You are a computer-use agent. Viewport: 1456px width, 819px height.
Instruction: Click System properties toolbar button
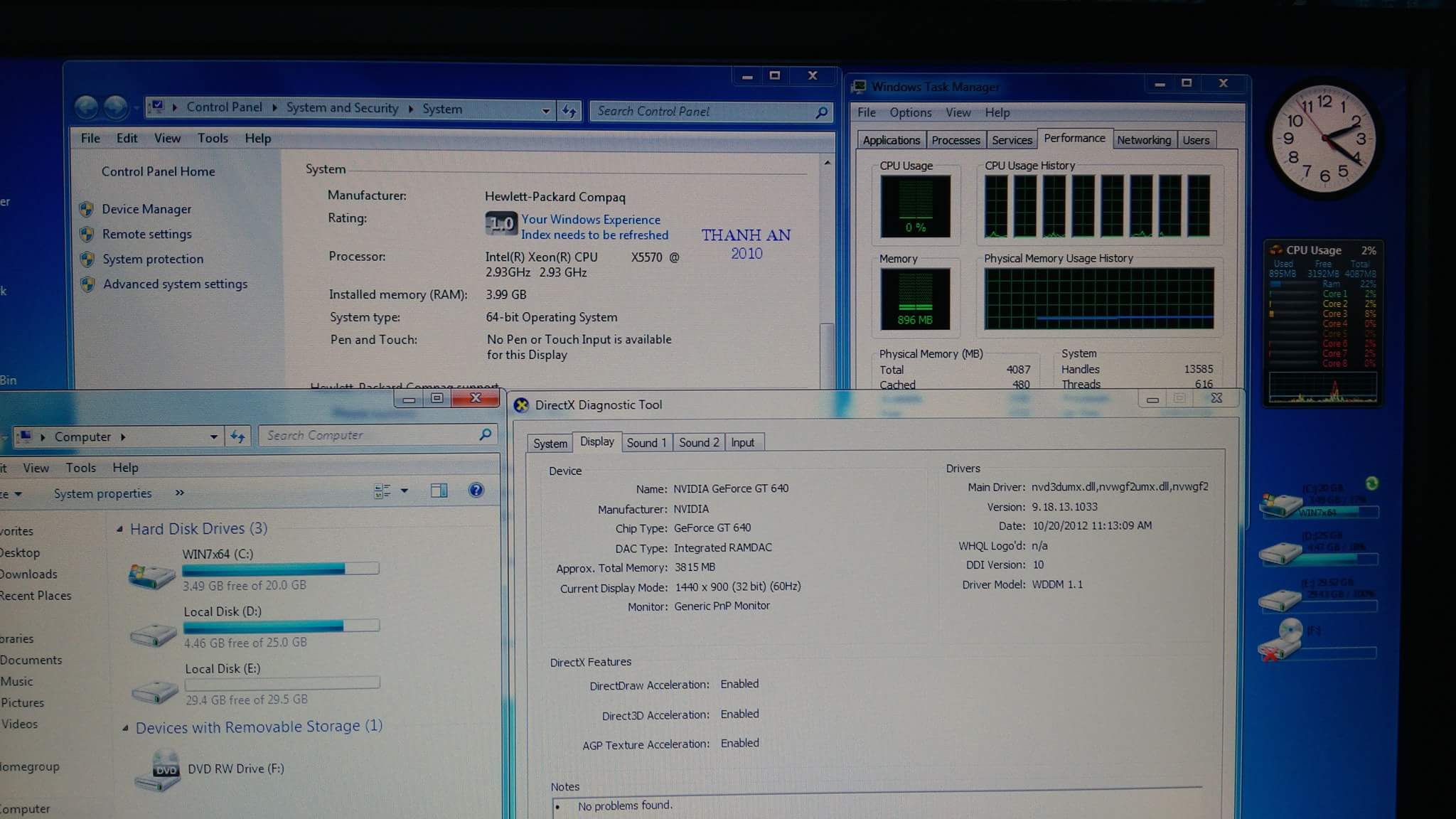tap(102, 493)
